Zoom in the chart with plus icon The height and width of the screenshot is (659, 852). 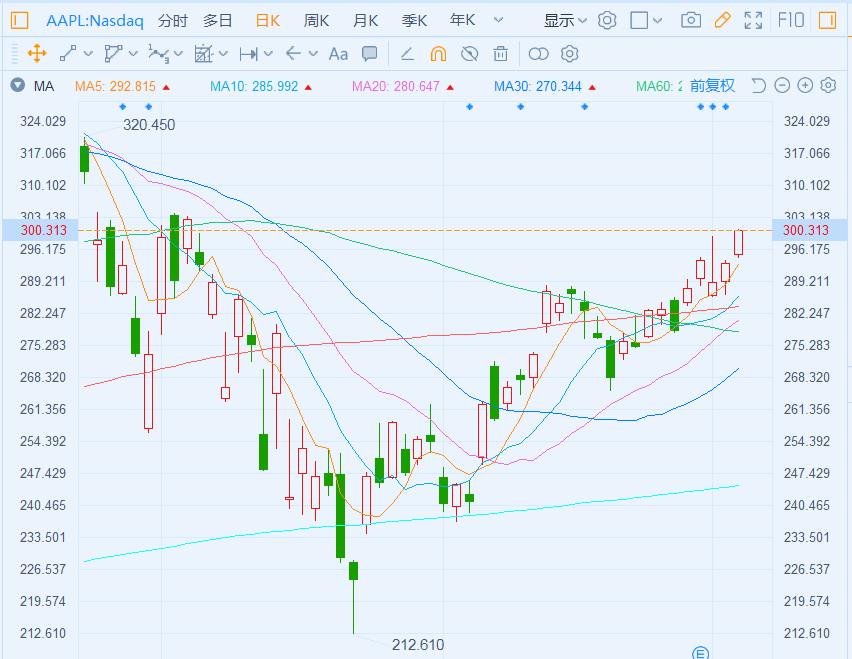click(805, 86)
